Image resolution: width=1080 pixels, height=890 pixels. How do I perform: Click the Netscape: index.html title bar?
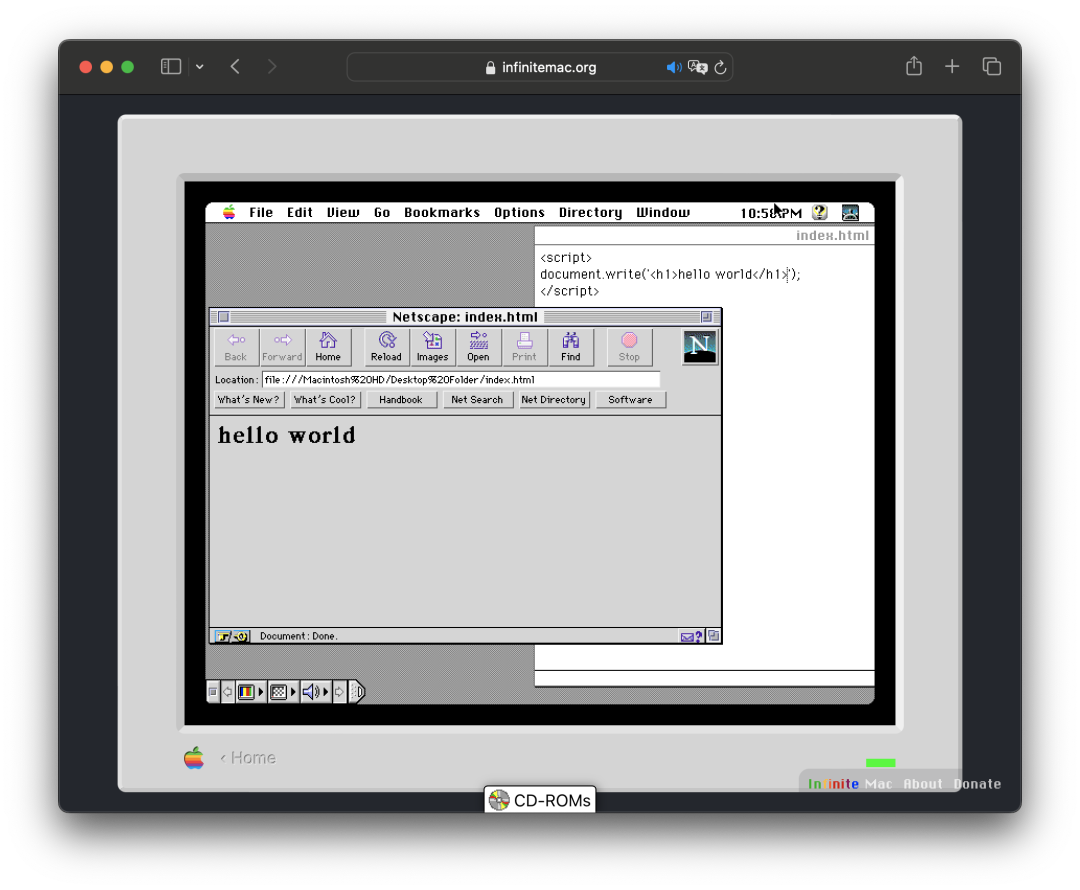(x=465, y=317)
